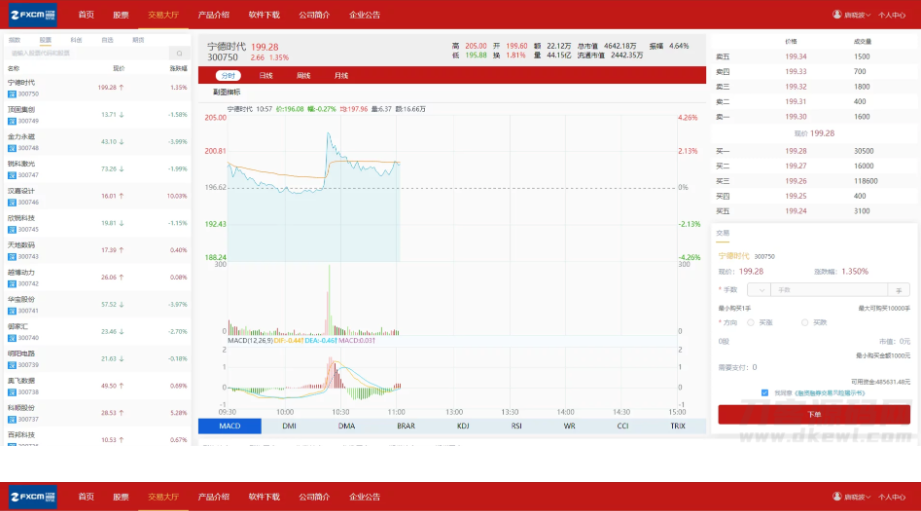Select the DMA indicator tab
The height and width of the screenshot is (511, 921).
(347, 426)
